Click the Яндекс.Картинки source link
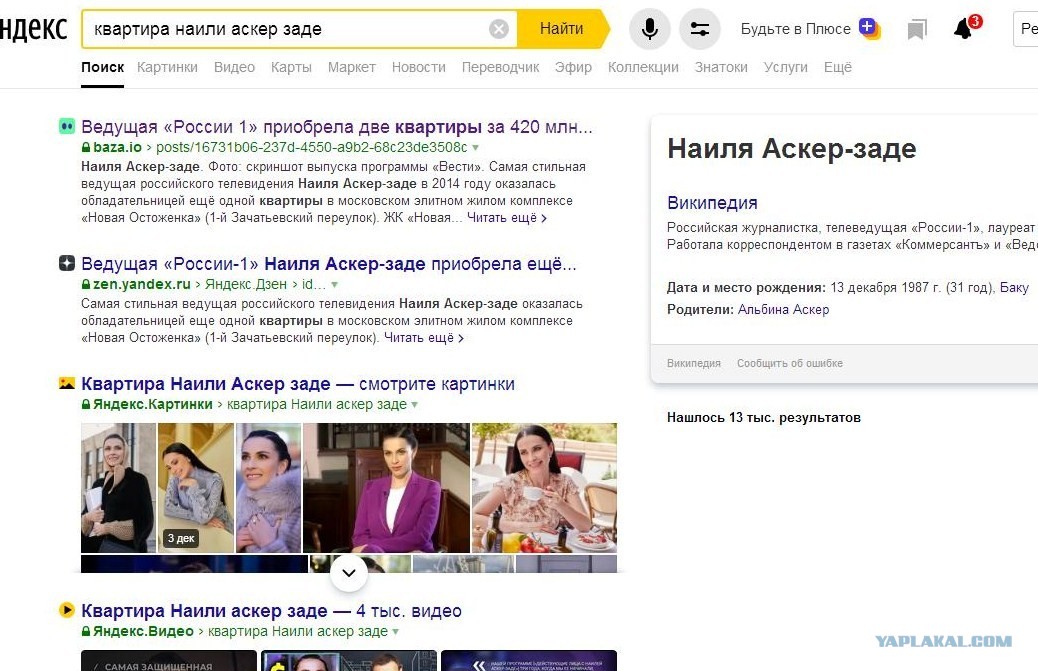 (152, 404)
